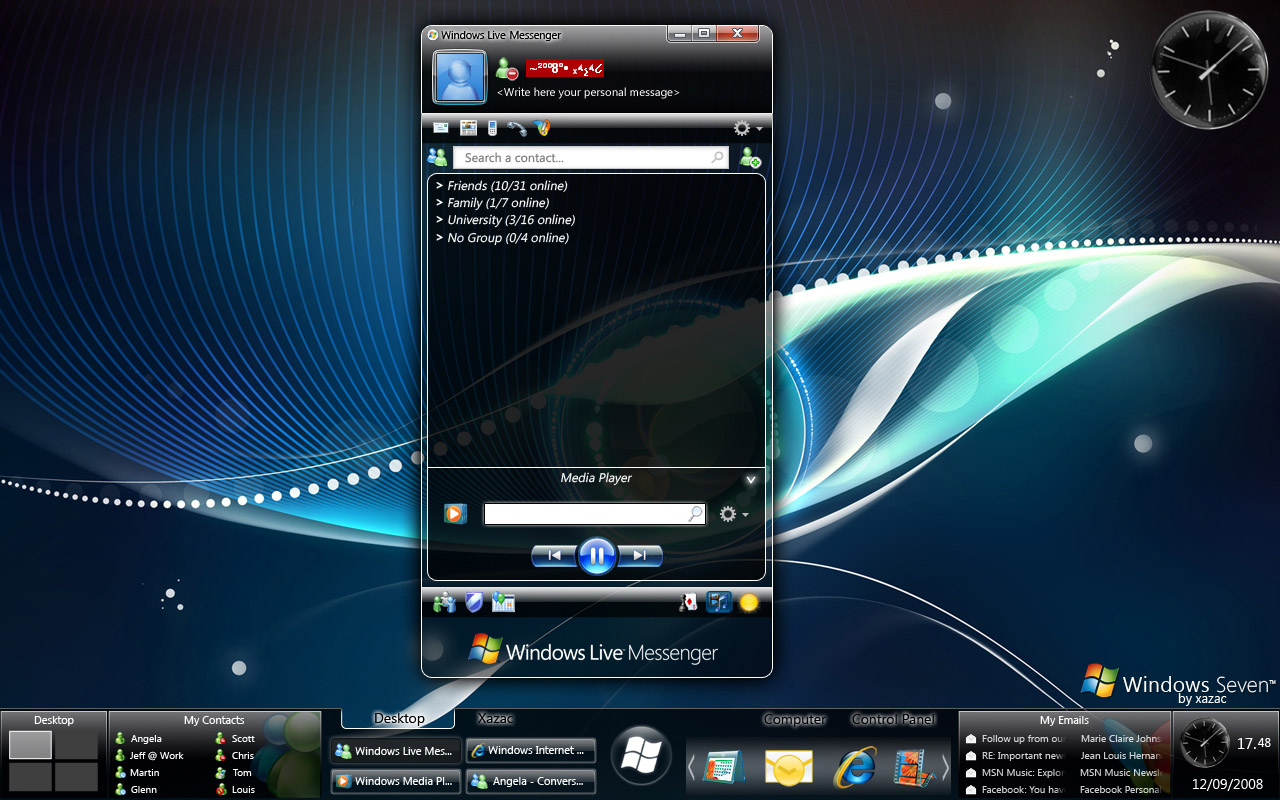Open the Messenger options gear menu
This screenshot has height=800, width=1280.
[x=747, y=128]
